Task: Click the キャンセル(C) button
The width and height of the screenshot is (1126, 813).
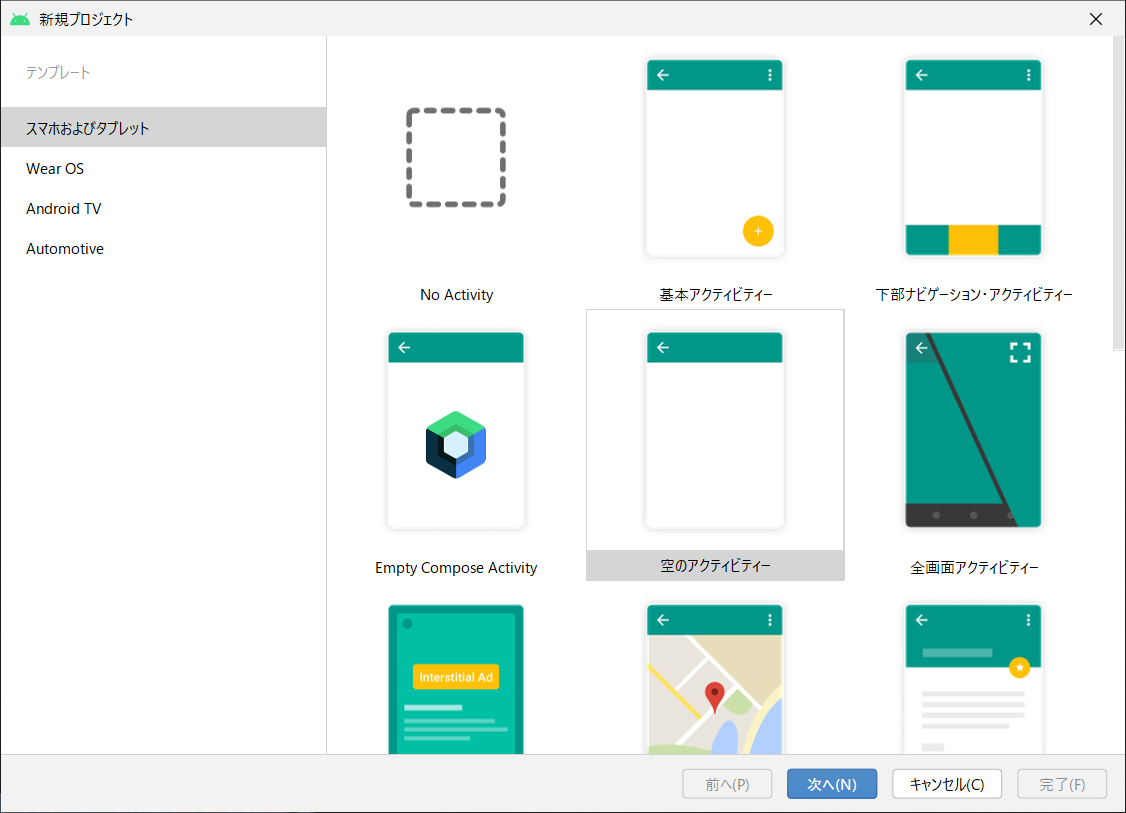Action: coord(946,784)
